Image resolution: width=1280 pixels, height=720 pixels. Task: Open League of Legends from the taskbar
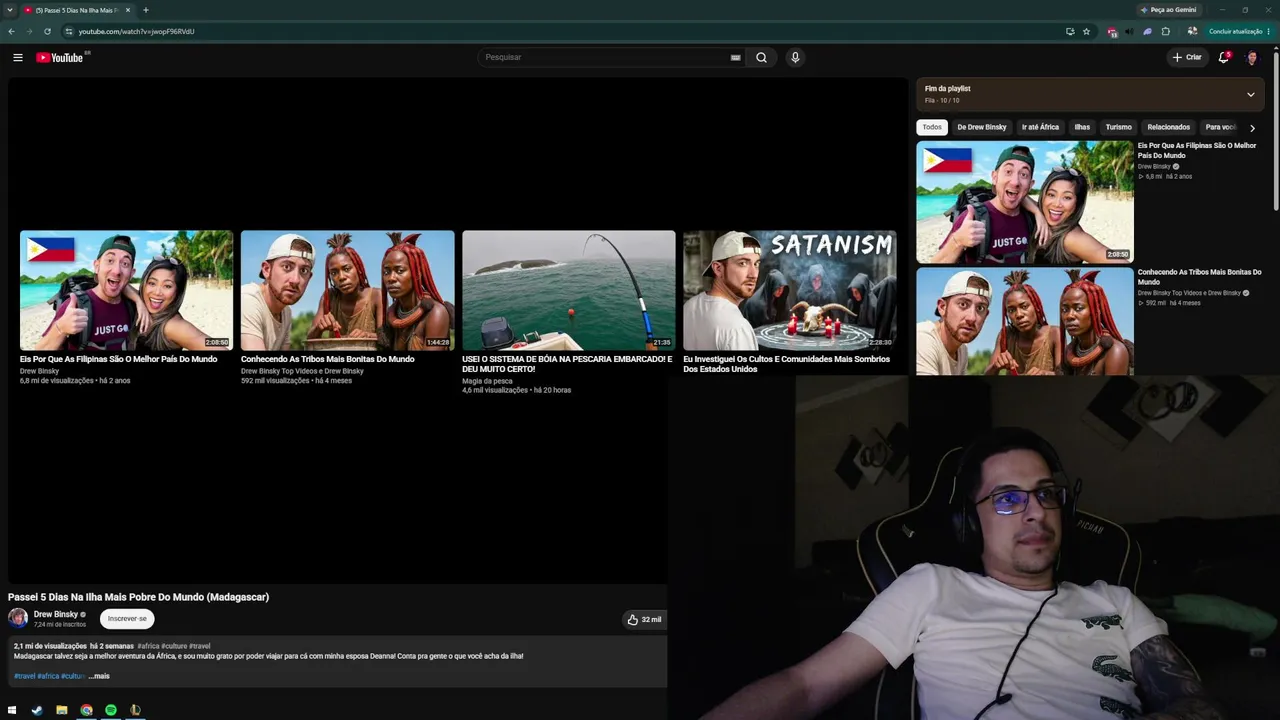[x=135, y=710]
